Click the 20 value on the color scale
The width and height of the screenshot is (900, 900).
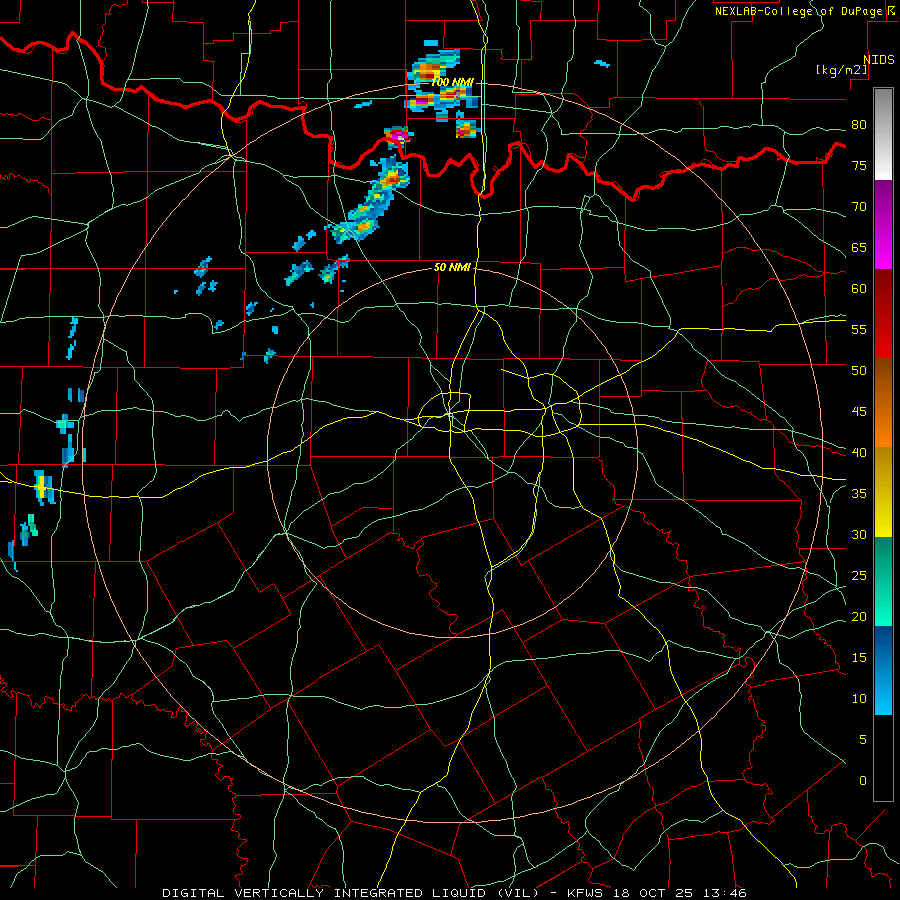[x=859, y=616]
